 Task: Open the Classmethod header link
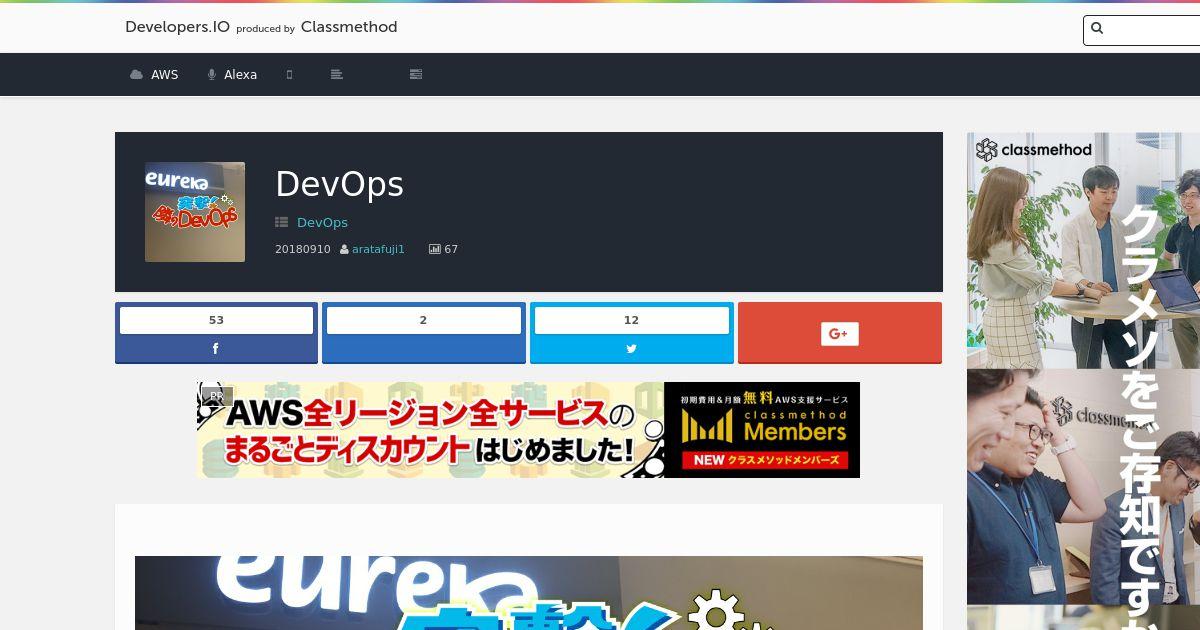[349, 27]
